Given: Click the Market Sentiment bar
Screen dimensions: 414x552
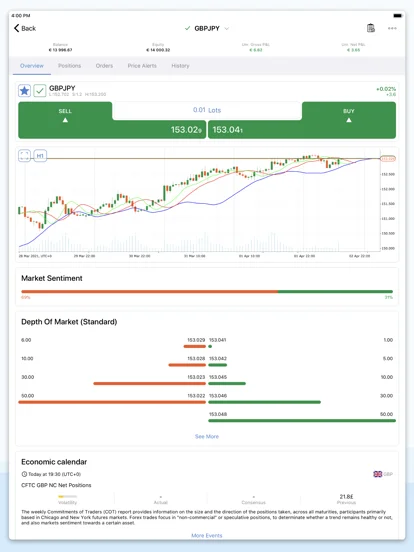Looking at the screenshot, I should coord(207,291).
